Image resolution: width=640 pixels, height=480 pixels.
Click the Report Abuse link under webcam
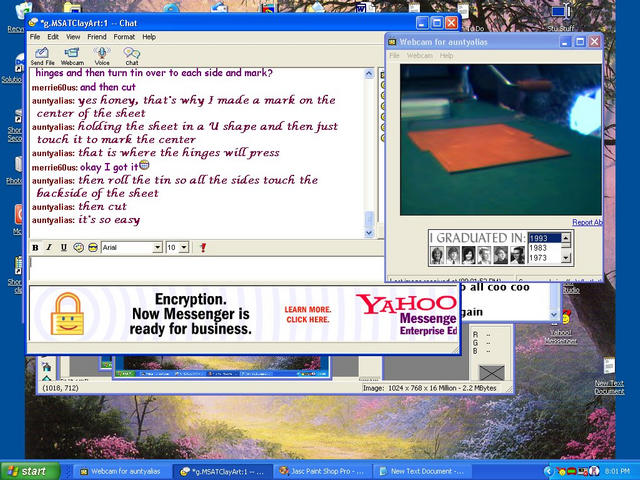[587, 222]
